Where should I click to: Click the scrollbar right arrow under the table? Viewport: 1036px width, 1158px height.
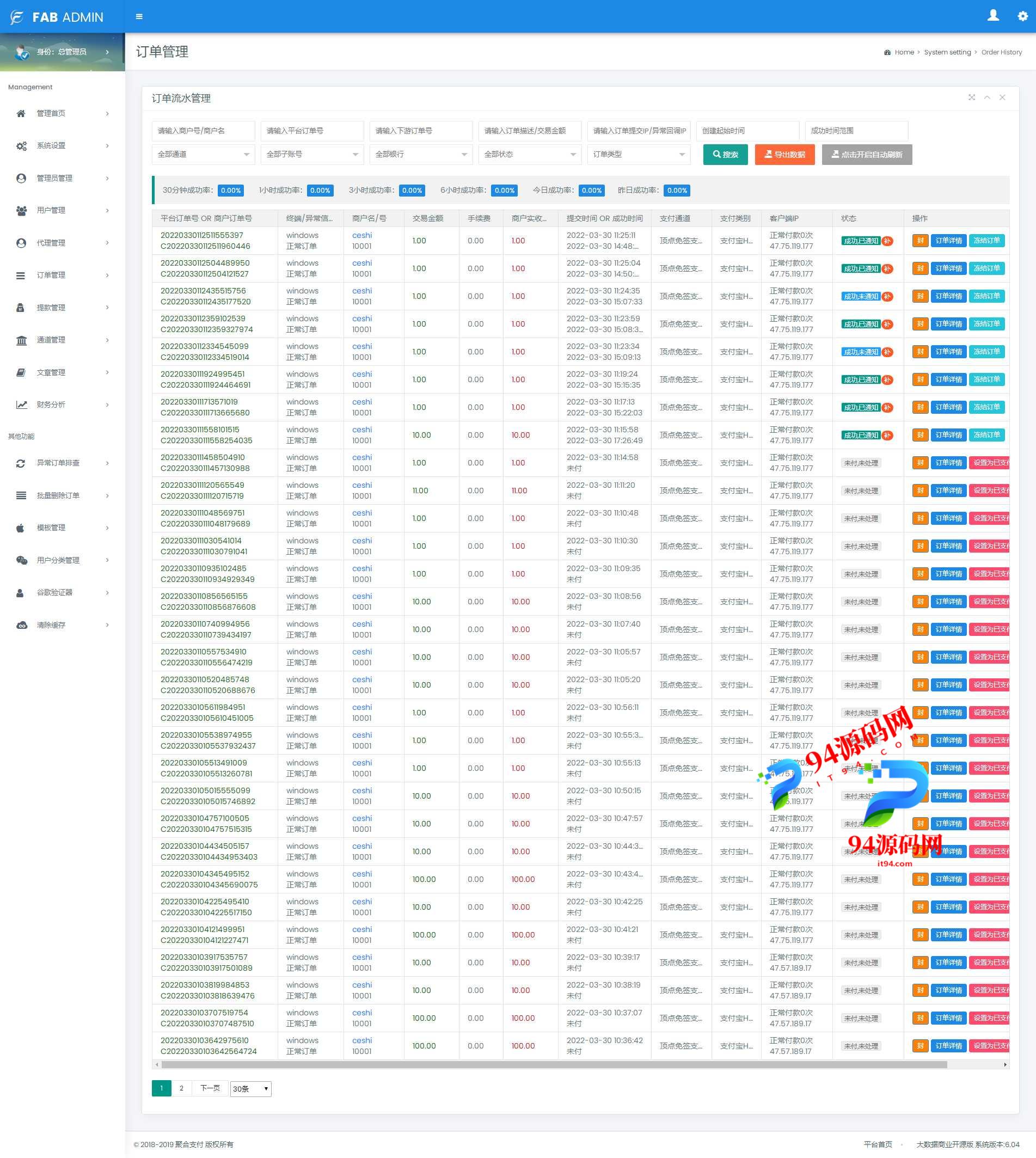(1006, 1065)
